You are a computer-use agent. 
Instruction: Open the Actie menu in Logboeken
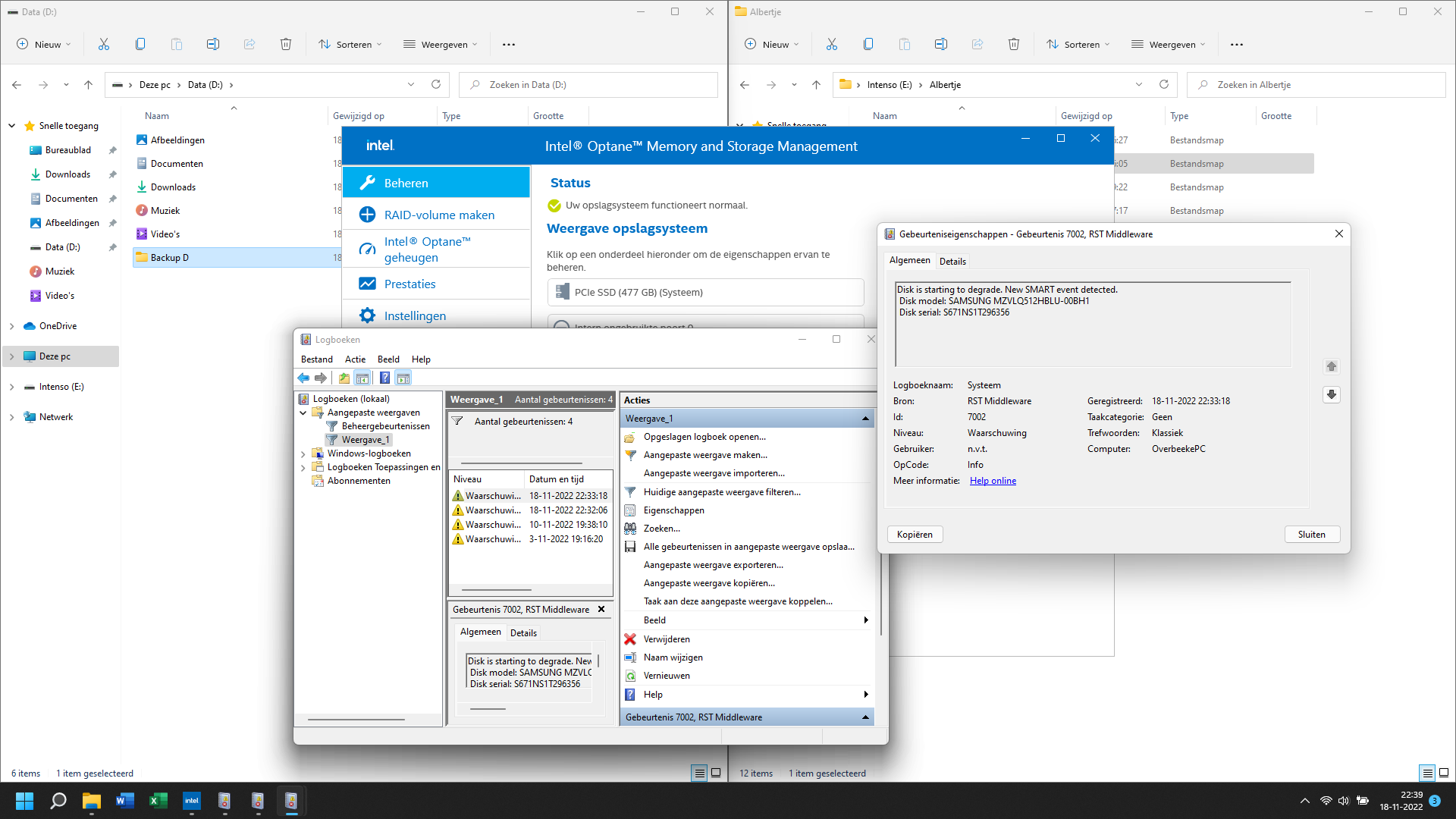click(x=354, y=359)
